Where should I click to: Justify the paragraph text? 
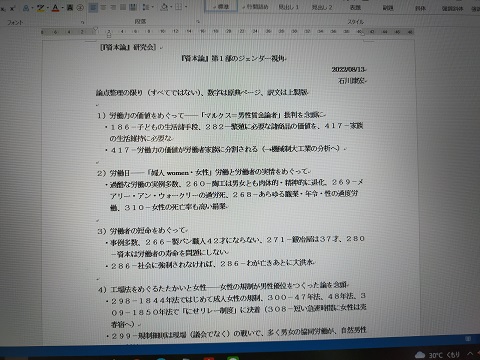tap(123, 7)
